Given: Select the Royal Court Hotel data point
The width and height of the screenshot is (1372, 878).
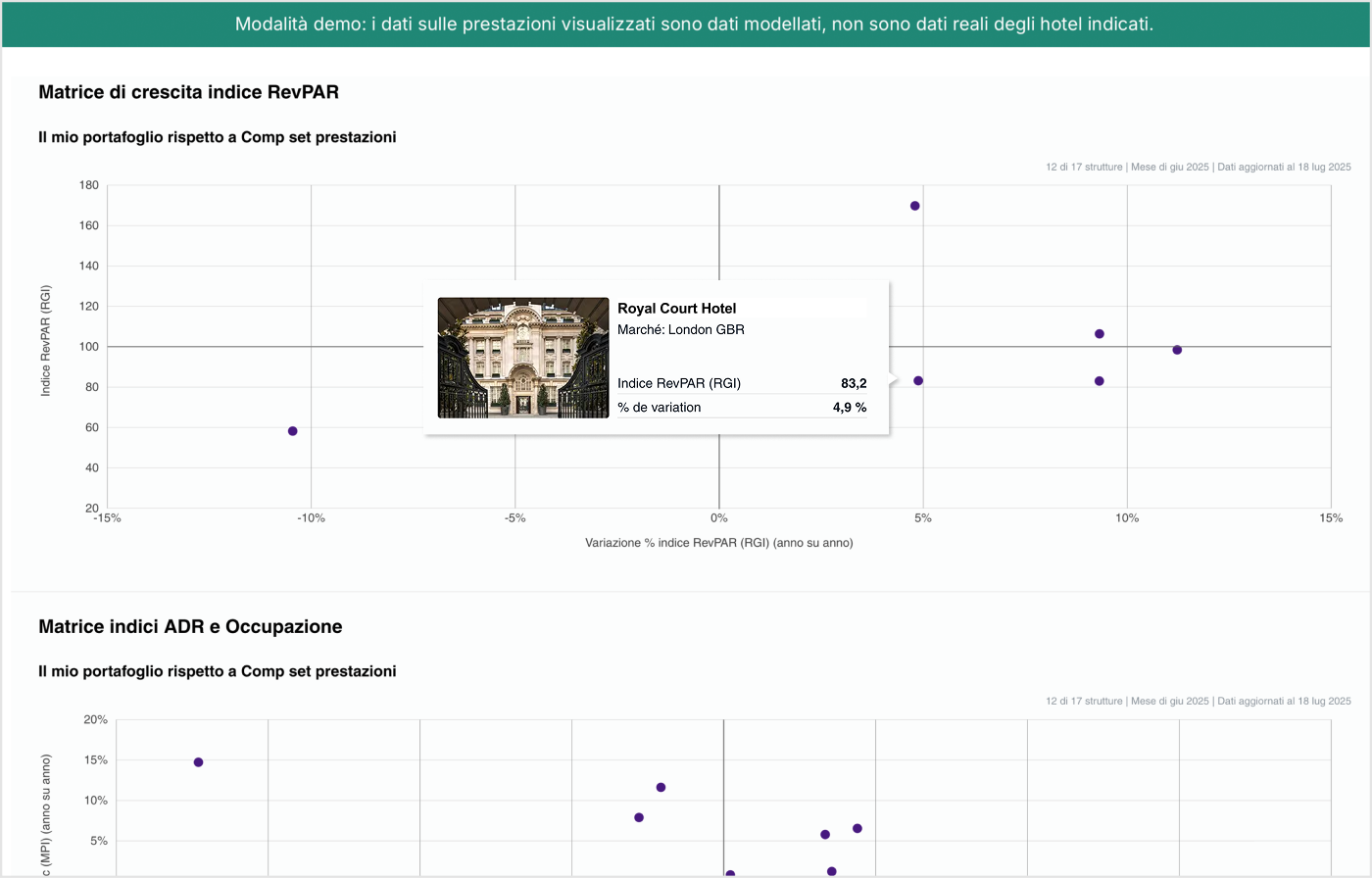Looking at the screenshot, I should tap(918, 380).
